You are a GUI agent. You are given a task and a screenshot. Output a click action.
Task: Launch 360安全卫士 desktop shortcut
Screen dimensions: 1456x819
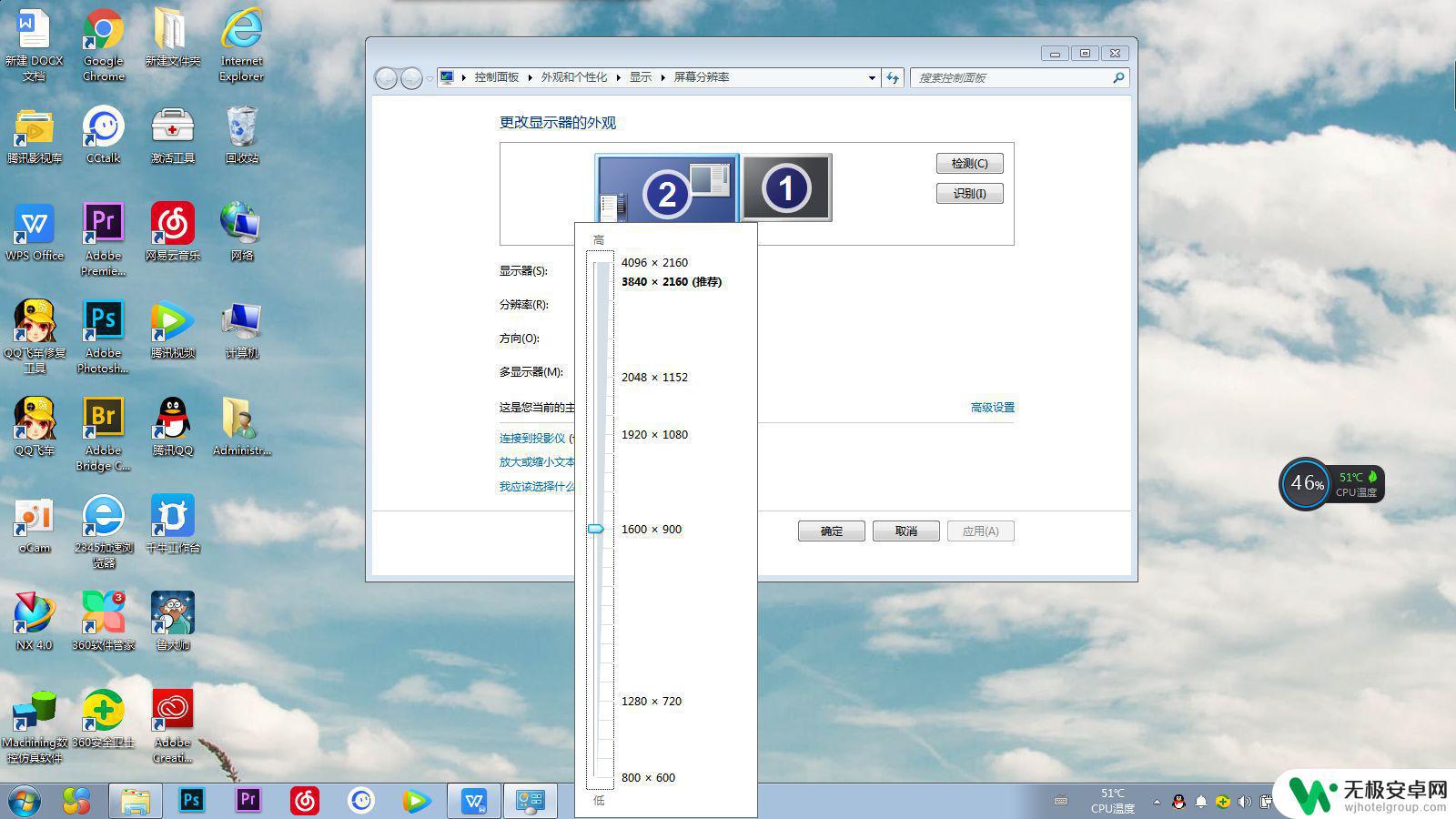point(103,720)
